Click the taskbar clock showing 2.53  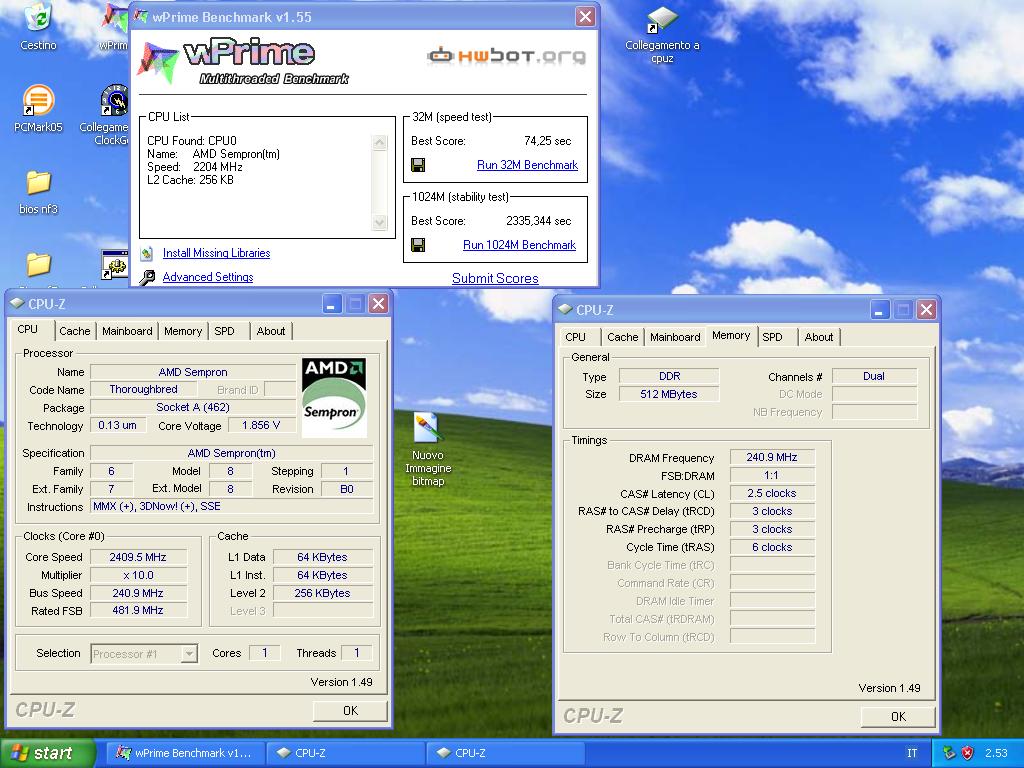(x=996, y=753)
